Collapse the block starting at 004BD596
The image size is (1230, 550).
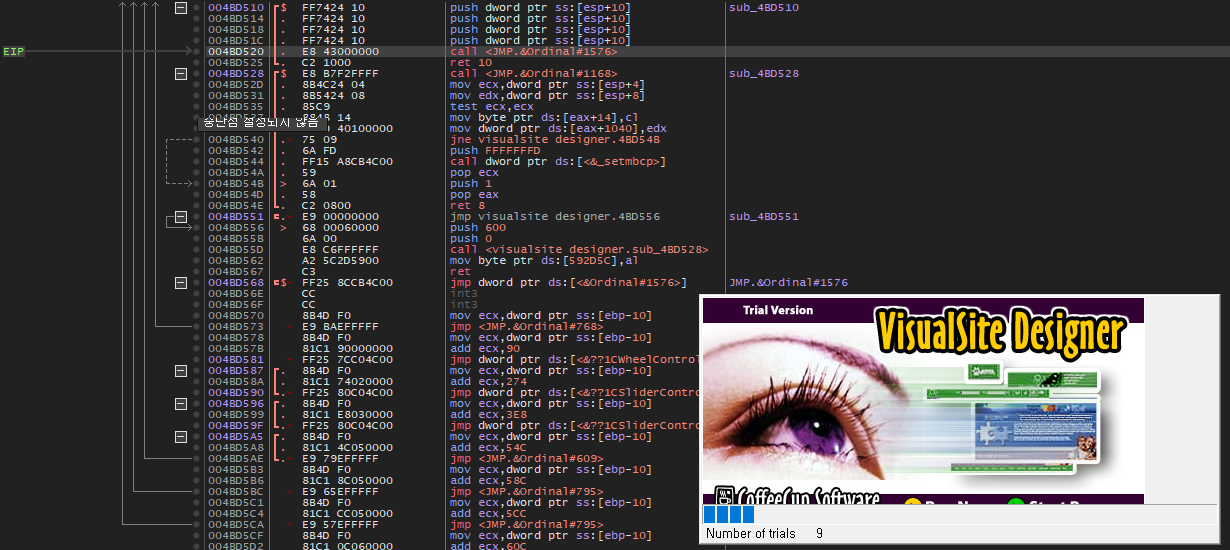point(181,403)
